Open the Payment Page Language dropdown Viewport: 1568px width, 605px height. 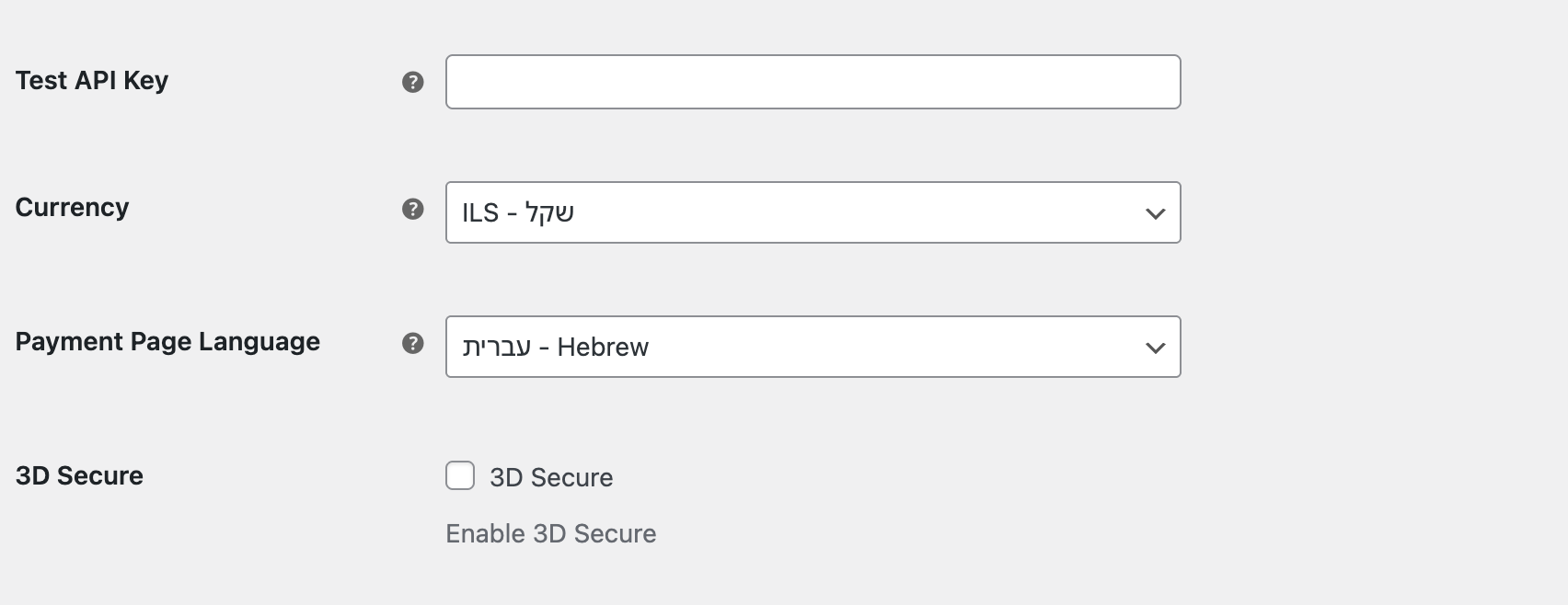(813, 348)
